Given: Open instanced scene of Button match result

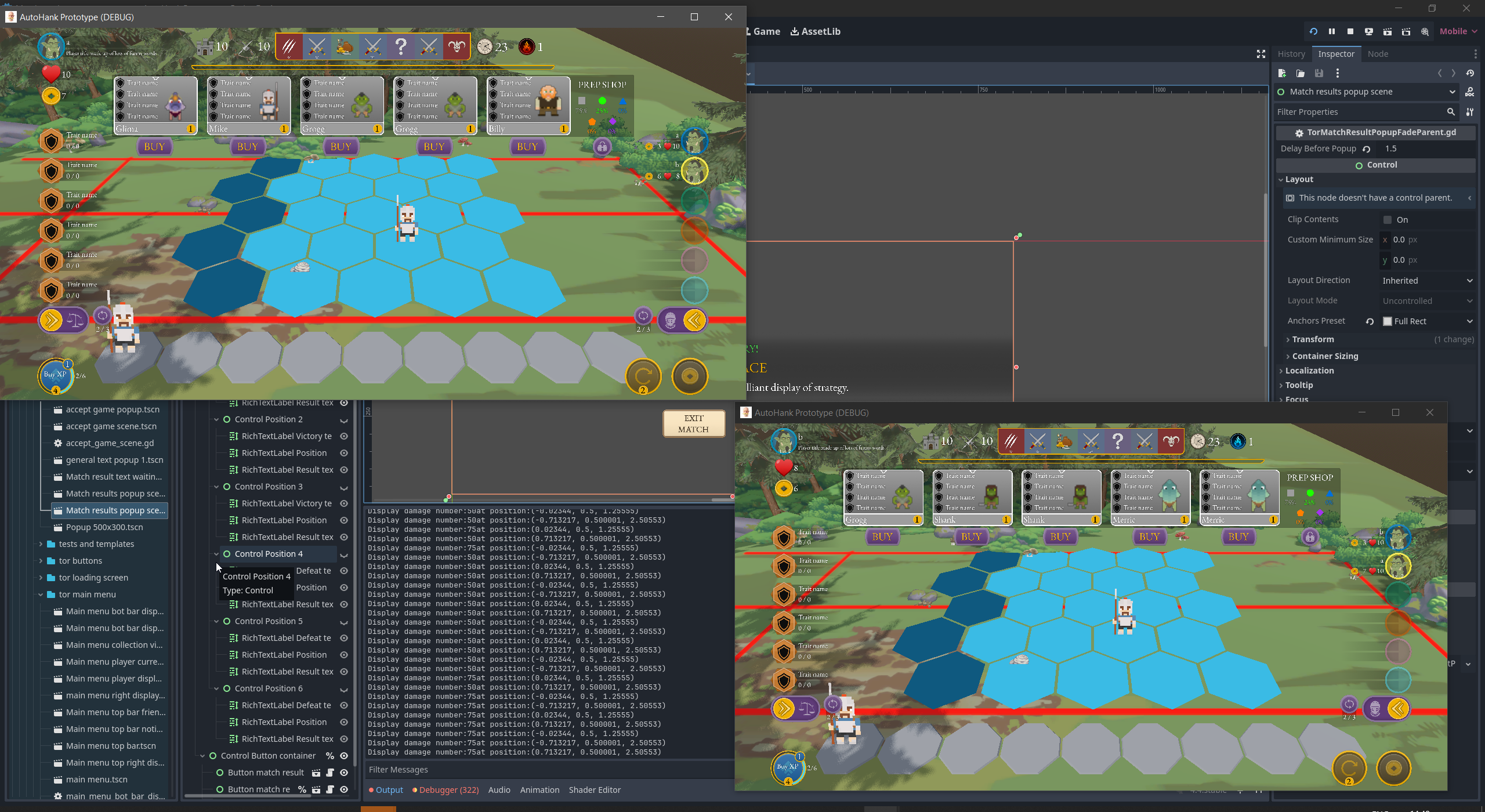Looking at the screenshot, I should point(316,773).
